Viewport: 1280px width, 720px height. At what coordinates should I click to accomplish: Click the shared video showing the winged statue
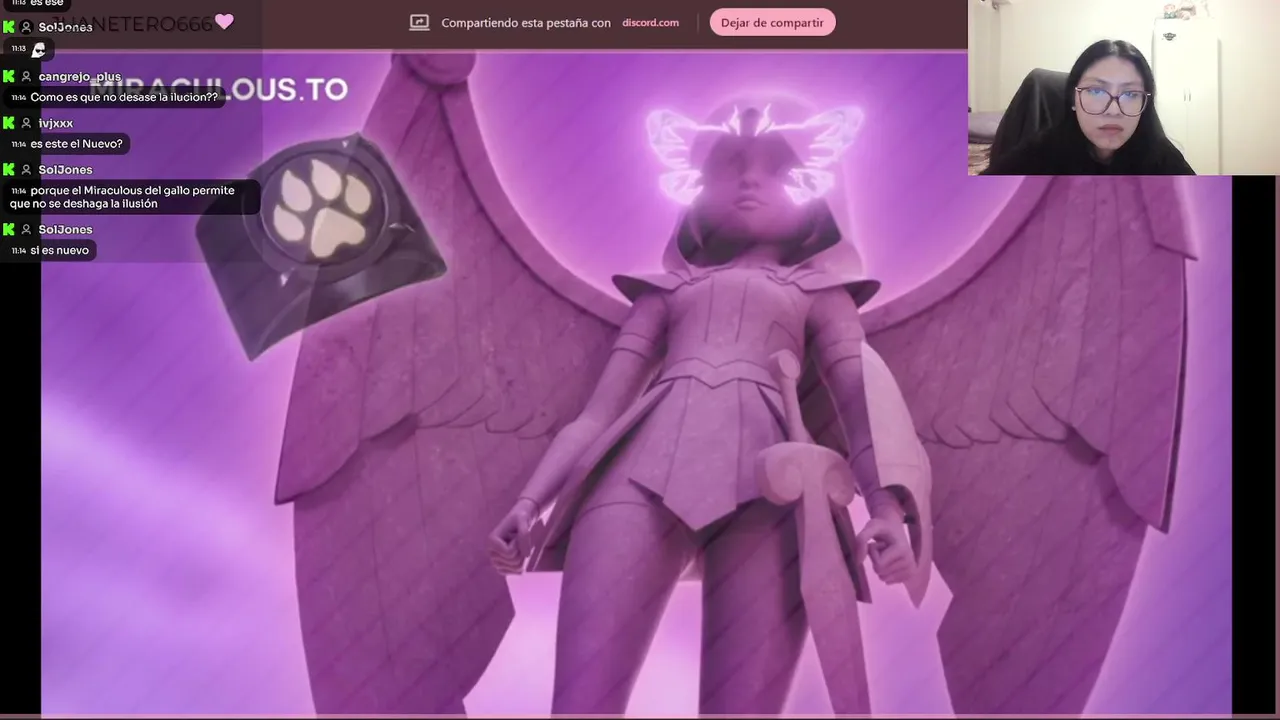pos(636,383)
